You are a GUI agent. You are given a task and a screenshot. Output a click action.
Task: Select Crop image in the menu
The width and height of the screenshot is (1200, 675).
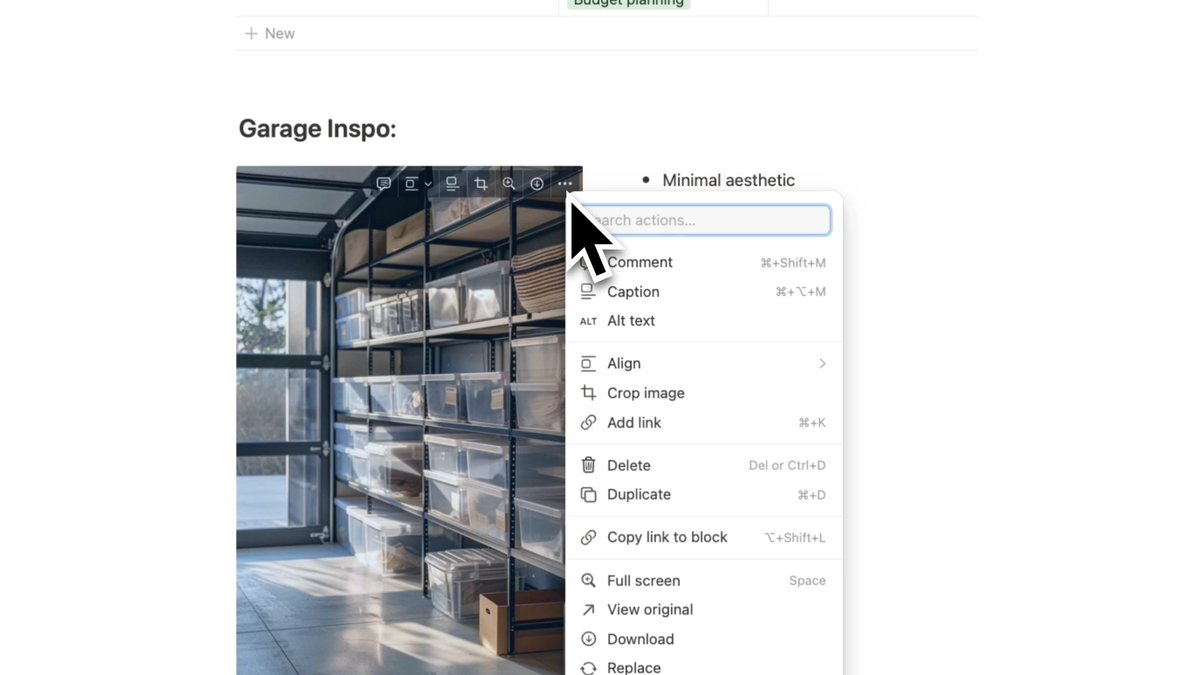tap(704, 393)
